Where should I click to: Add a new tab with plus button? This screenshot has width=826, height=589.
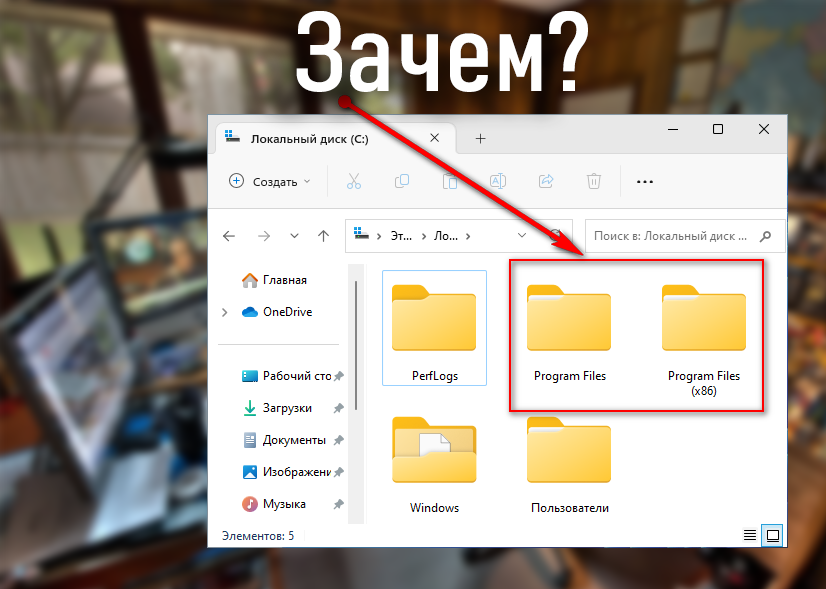coord(480,139)
